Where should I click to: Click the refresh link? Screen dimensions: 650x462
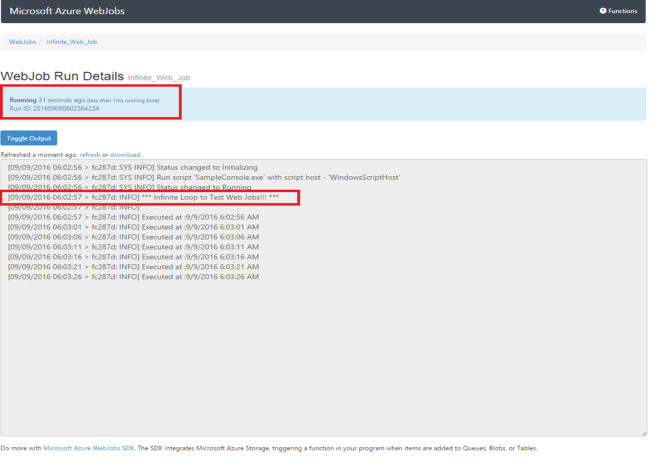coord(90,155)
